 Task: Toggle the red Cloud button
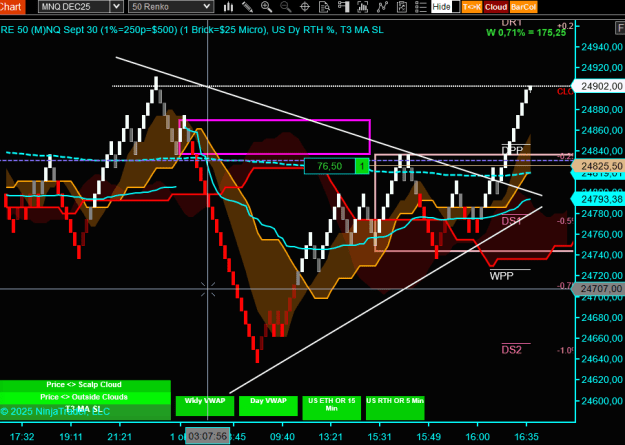tap(496, 7)
